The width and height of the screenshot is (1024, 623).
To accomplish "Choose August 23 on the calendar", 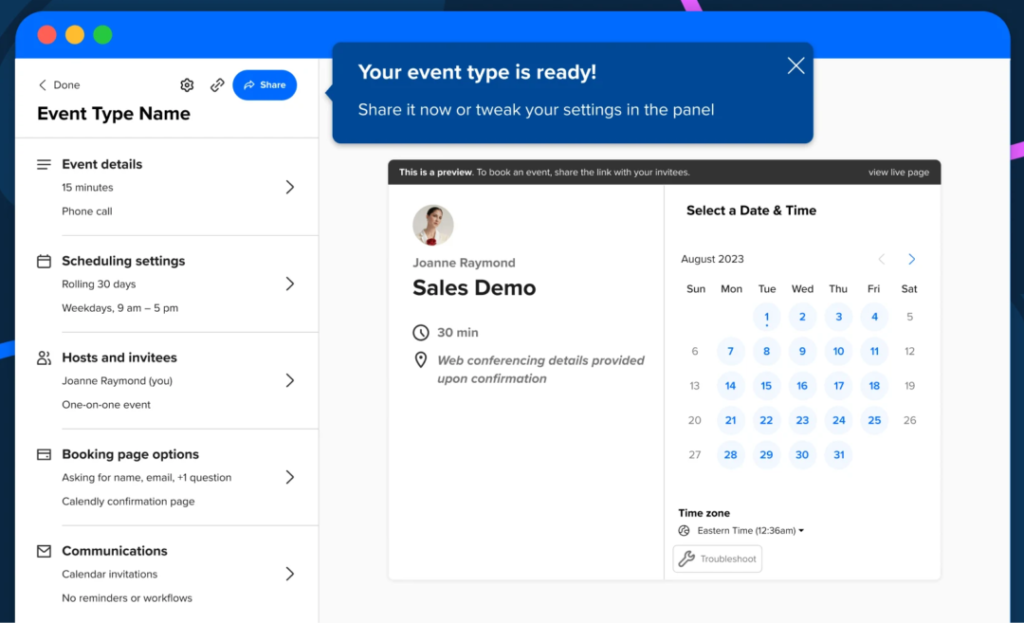I will point(803,421).
